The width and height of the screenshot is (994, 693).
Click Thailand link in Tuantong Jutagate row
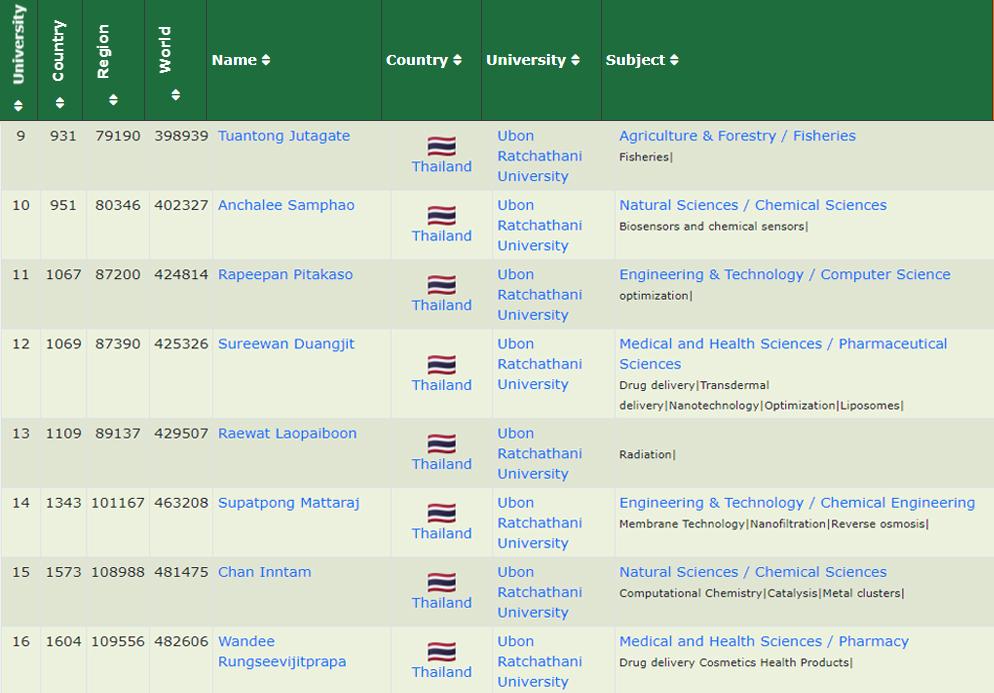pyautogui.click(x=441, y=166)
